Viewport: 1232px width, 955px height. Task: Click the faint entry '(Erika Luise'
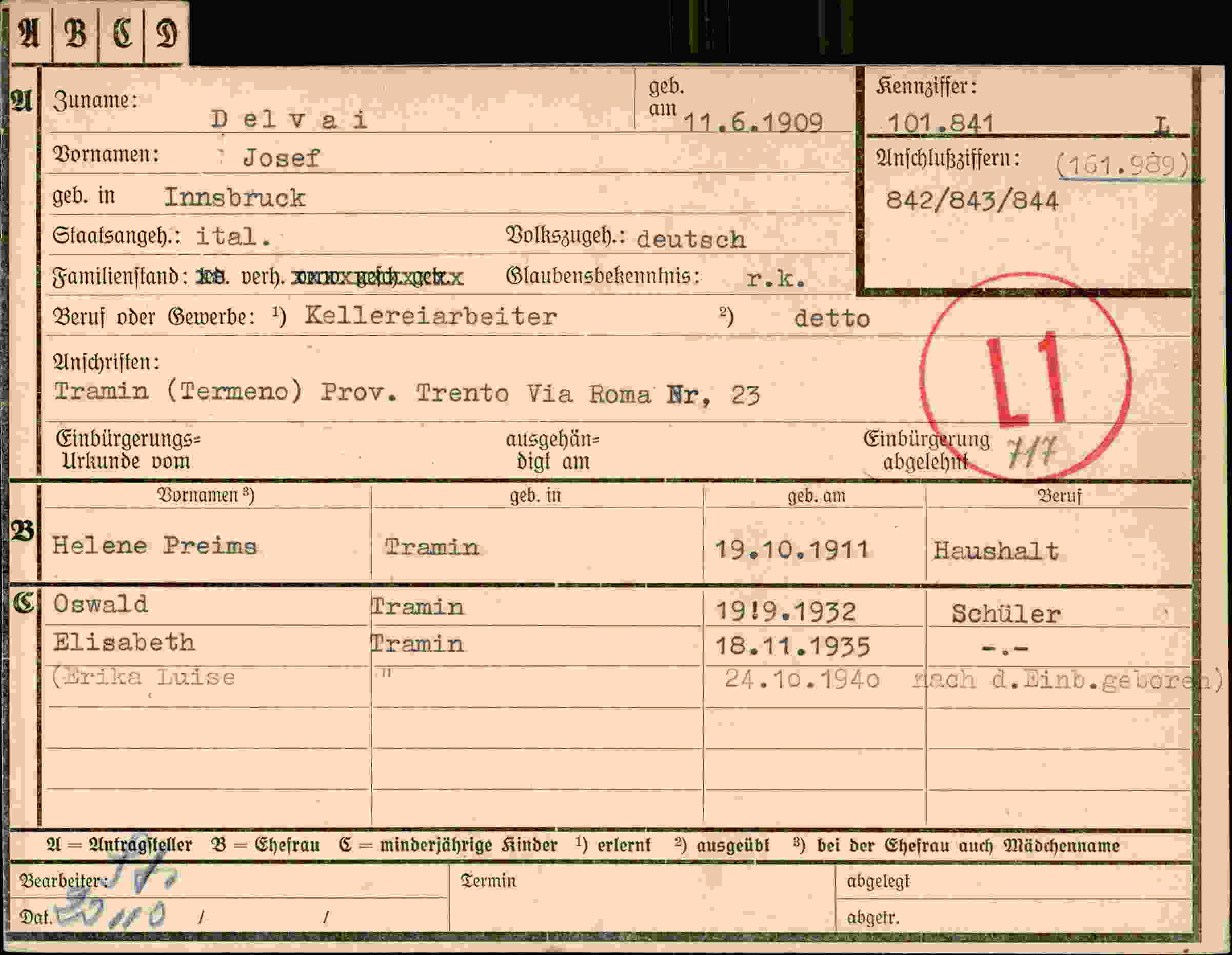[x=143, y=677]
